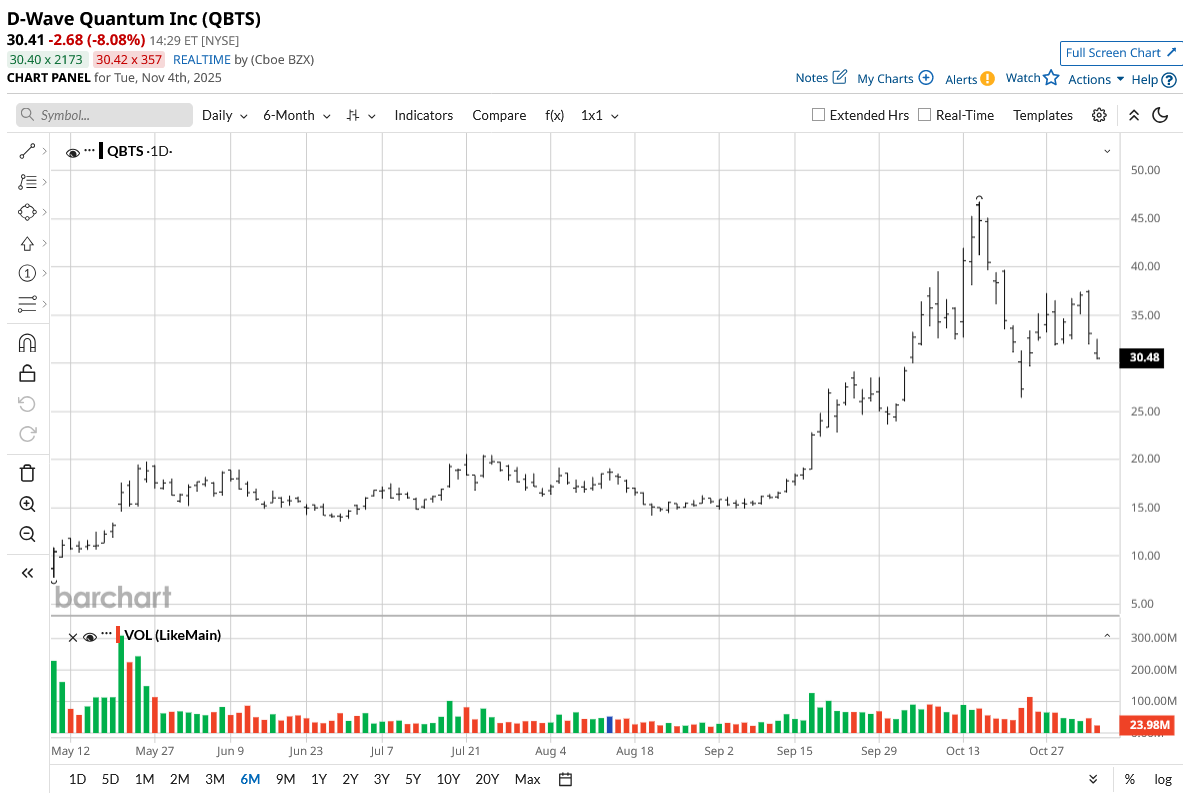
Task: Click the Help question mark icon
Action: pos(1169,79)
